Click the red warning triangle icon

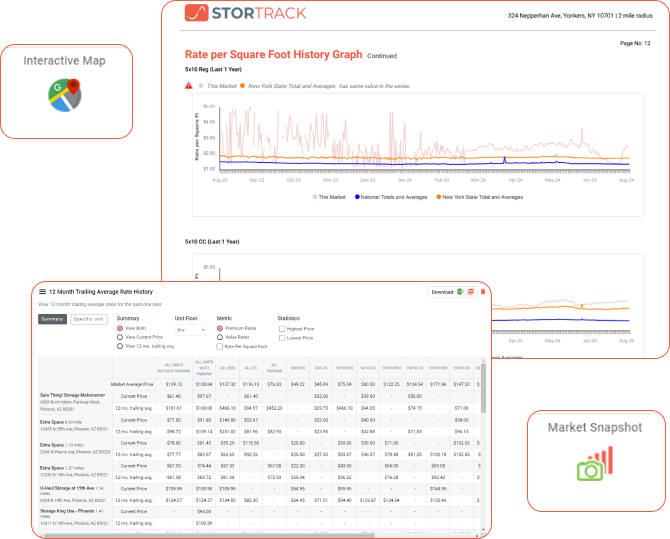(189, 86)
